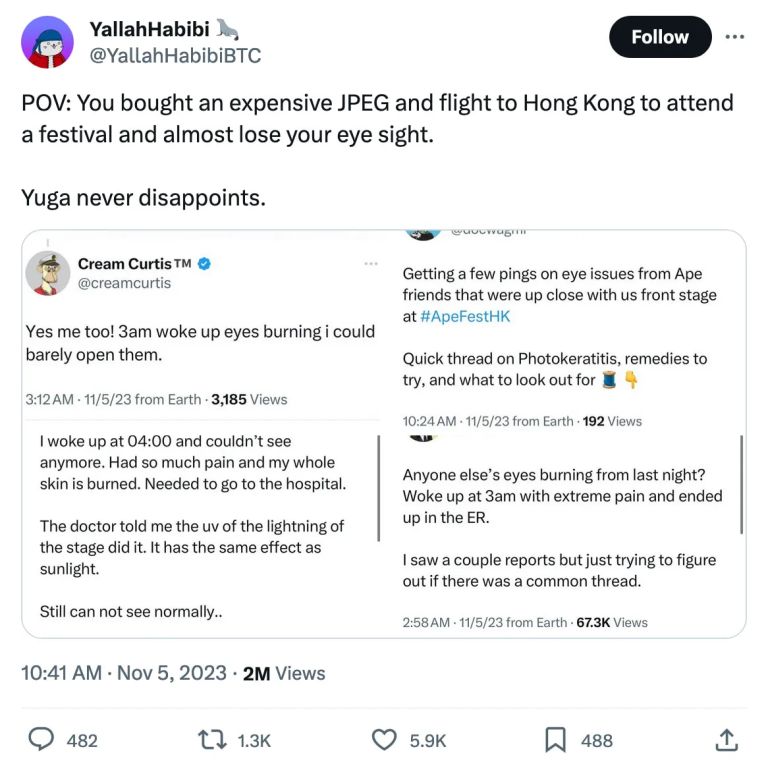The height and width of the screenshot is (770, 768).
Task: Click the YallahHabibi display name
Action: tap(150, 30)
